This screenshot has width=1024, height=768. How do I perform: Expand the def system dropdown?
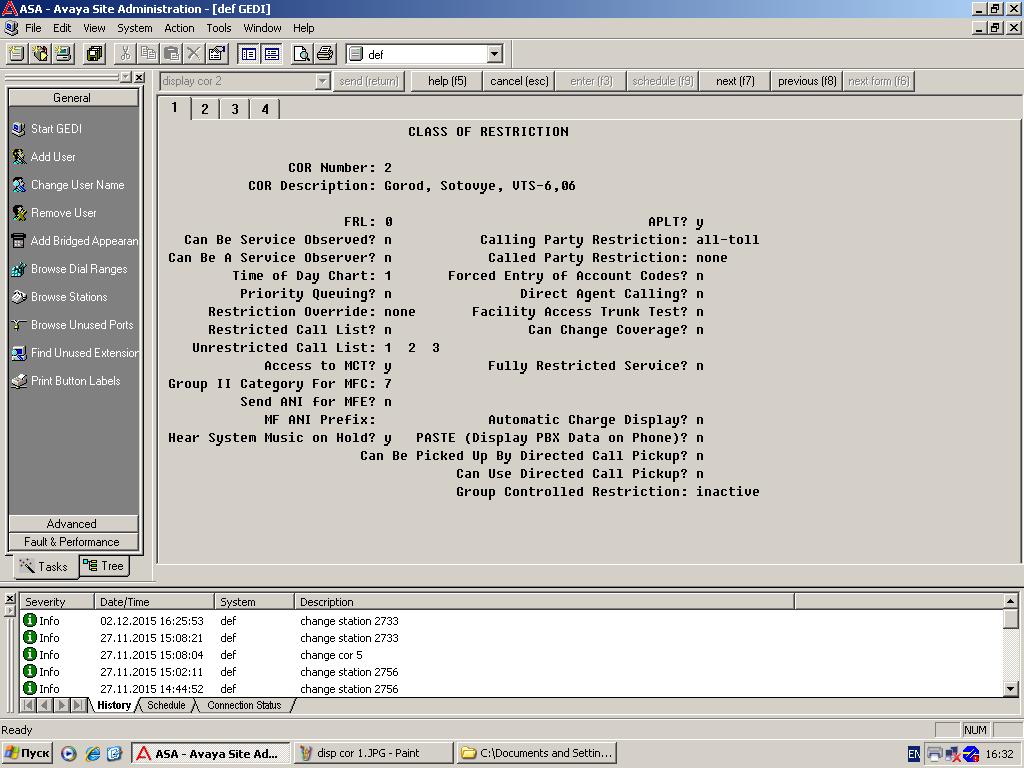tap(495, 54)
